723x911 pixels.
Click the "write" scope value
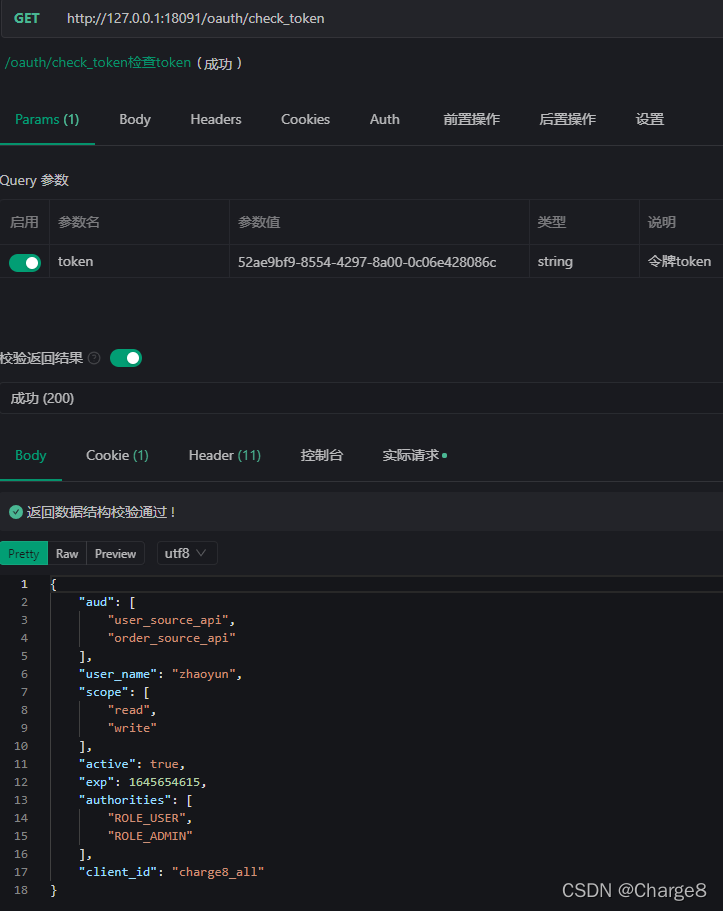(x=132, y=729)
